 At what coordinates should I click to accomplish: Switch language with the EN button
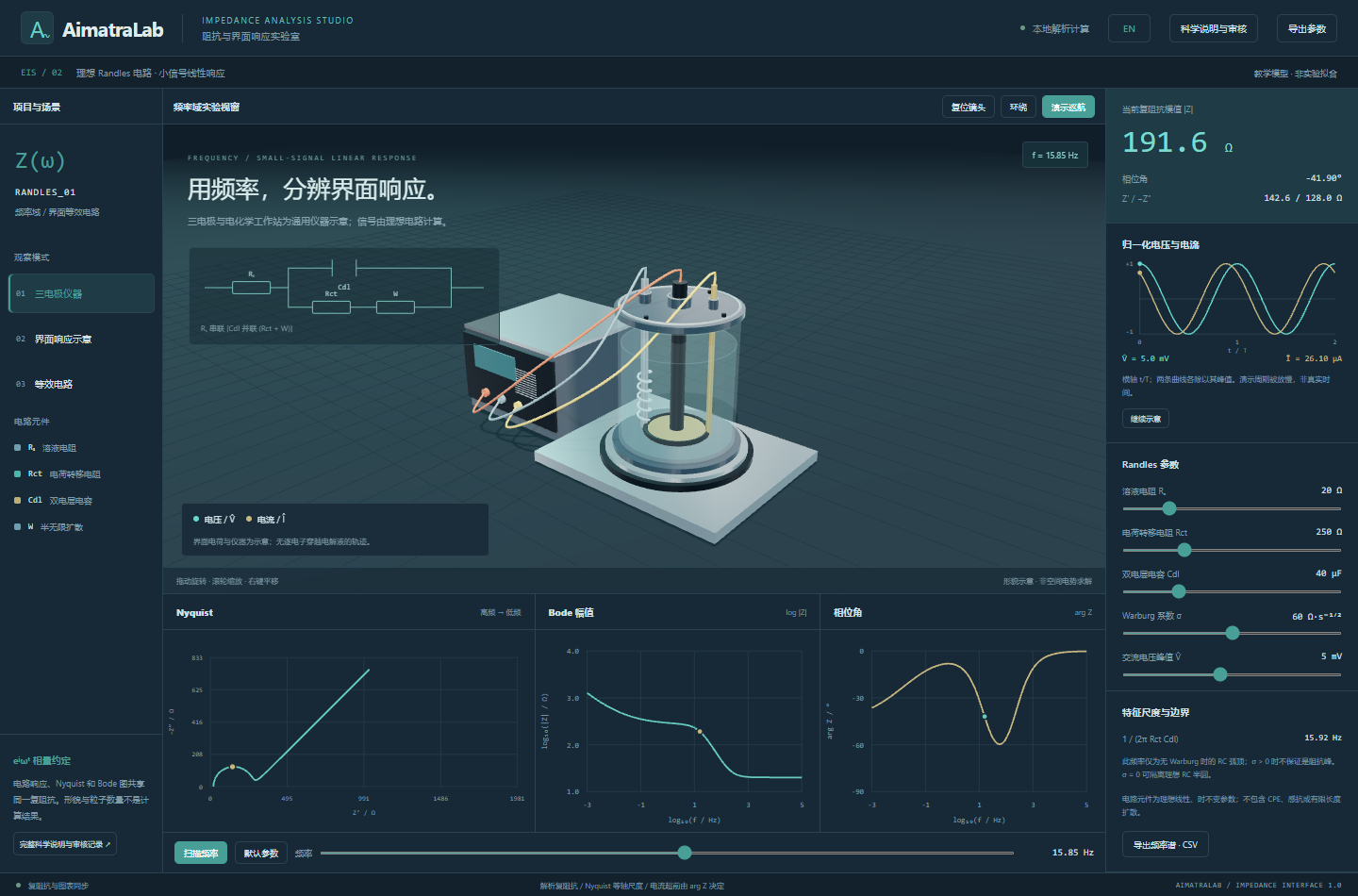pyautogui.click(x=1129, y=28)
